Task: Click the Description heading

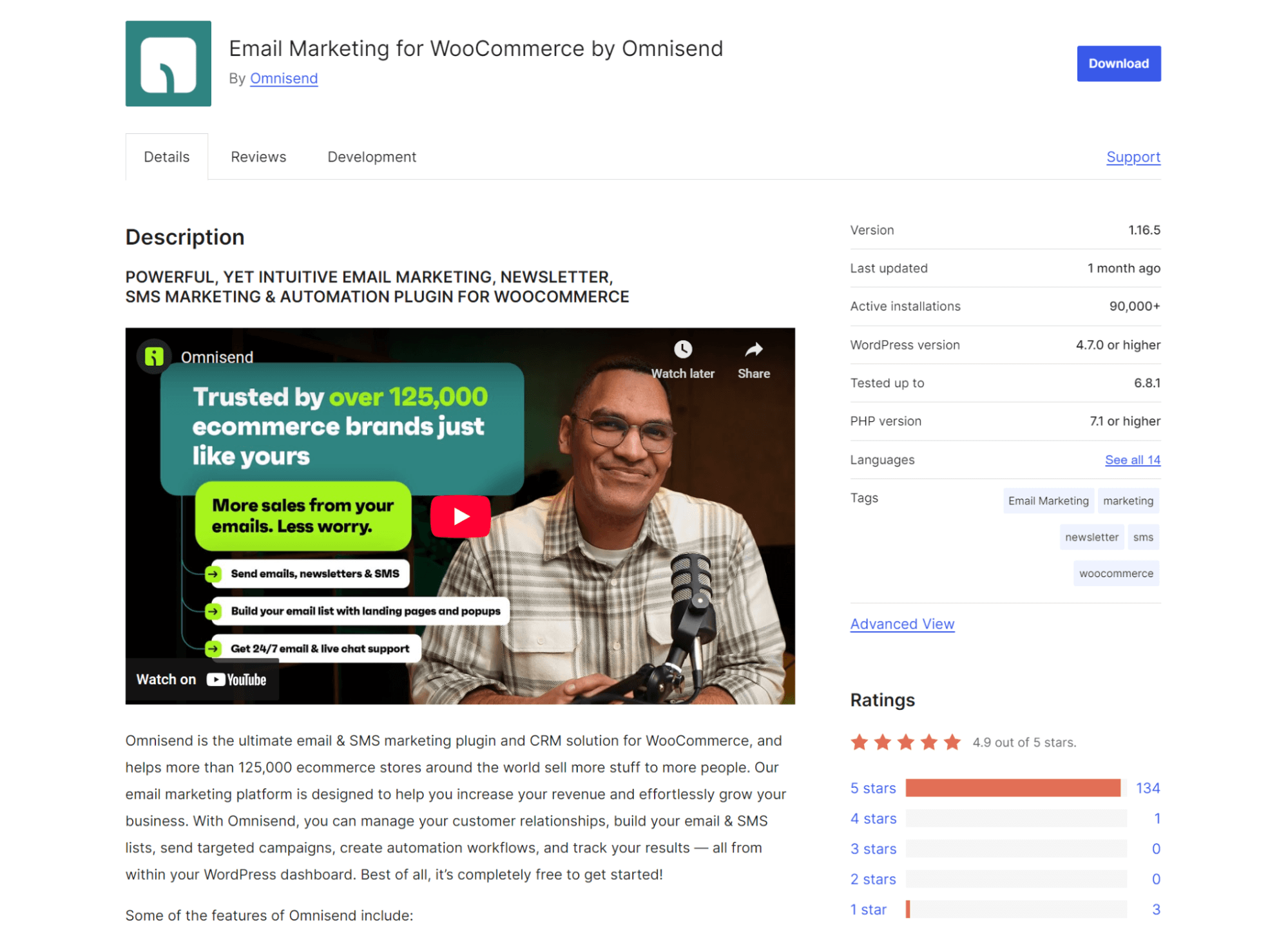Action: coord(185,237)
